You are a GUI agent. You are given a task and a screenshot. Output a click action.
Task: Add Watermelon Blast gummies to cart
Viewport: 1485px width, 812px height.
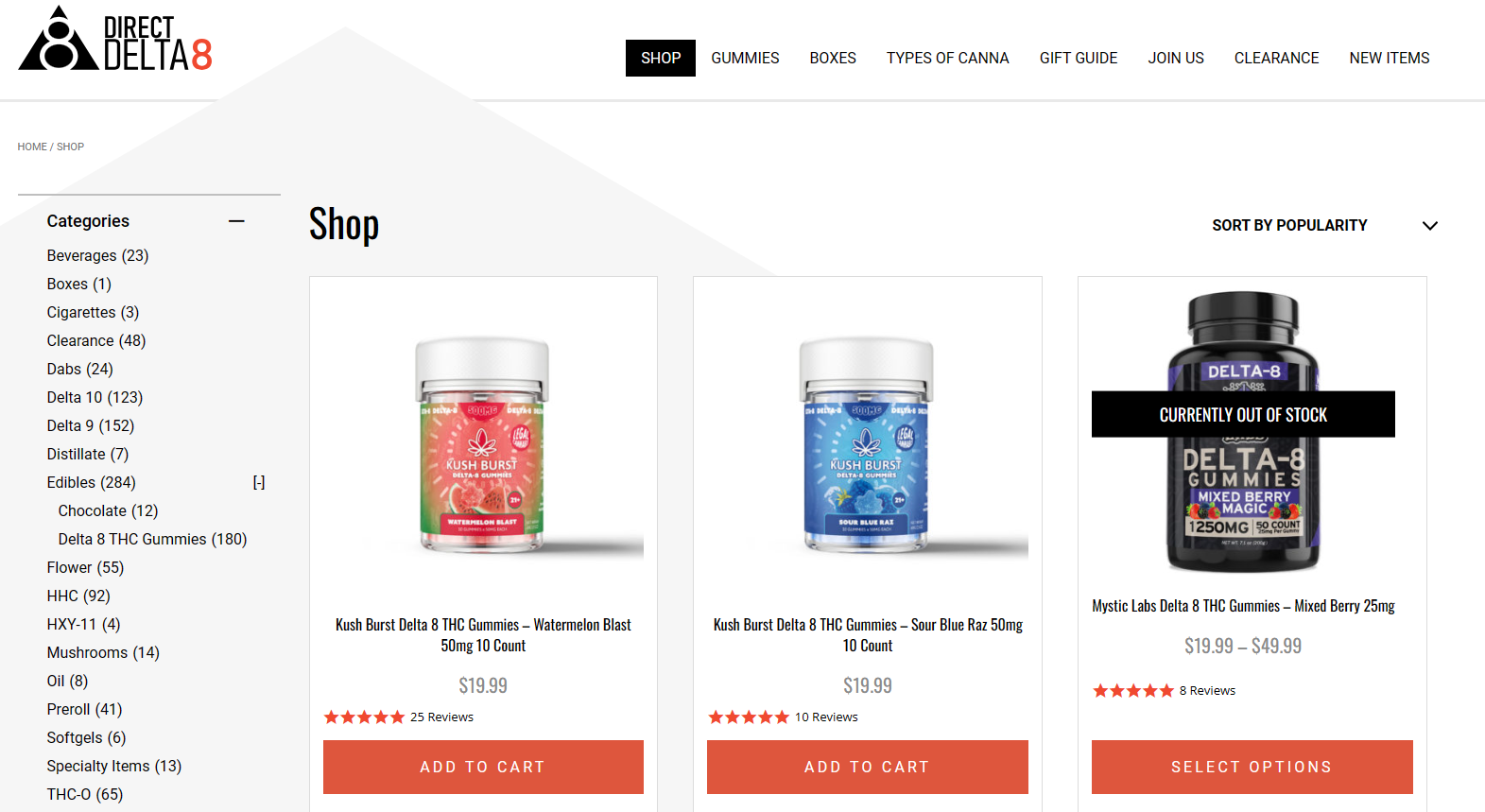tap(483, 767)
